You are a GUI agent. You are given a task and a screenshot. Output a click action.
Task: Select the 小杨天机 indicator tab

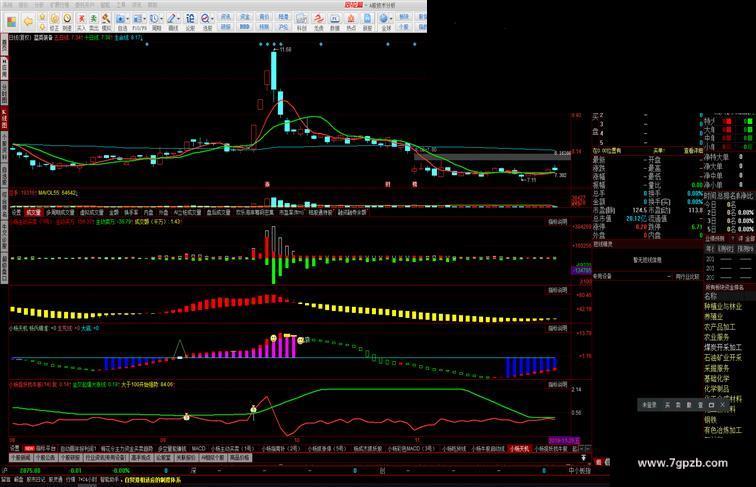[519, 448]
